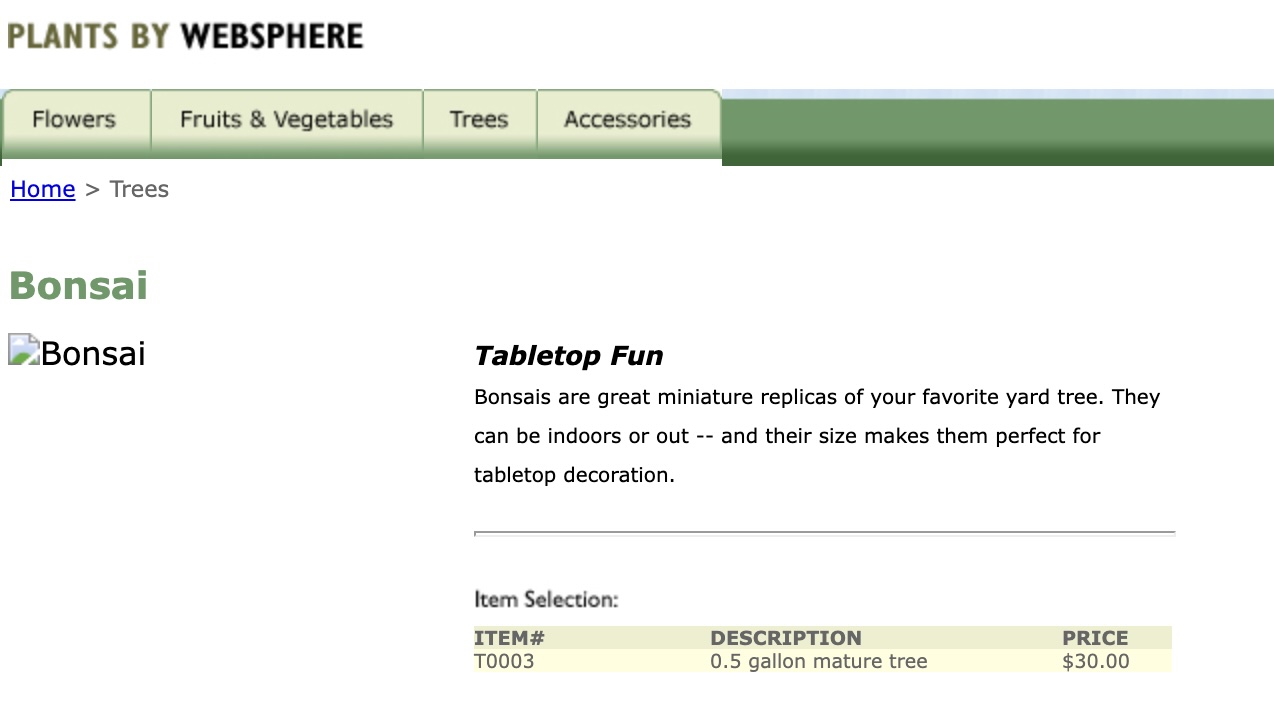Click the Plants by WebSphere logo
The image size is (1274, 726).
pos(185,36)
